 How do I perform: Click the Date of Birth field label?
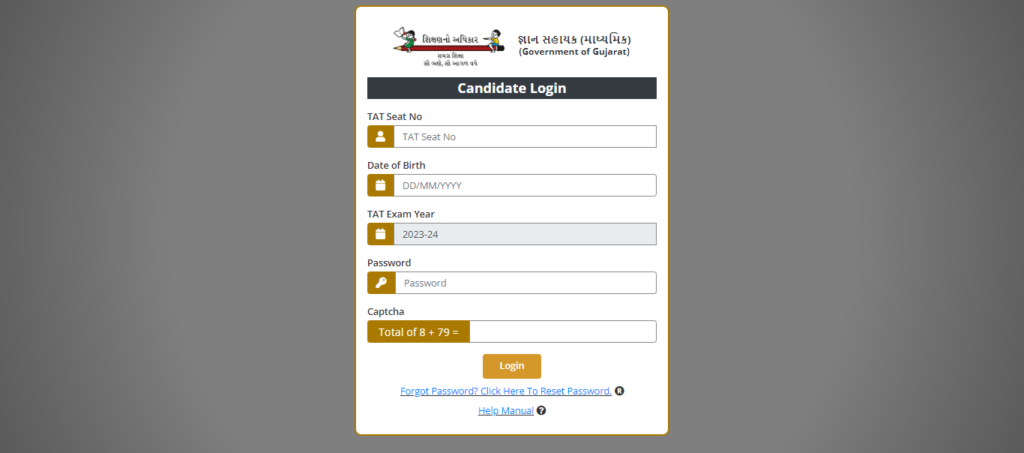click(396, 165)
